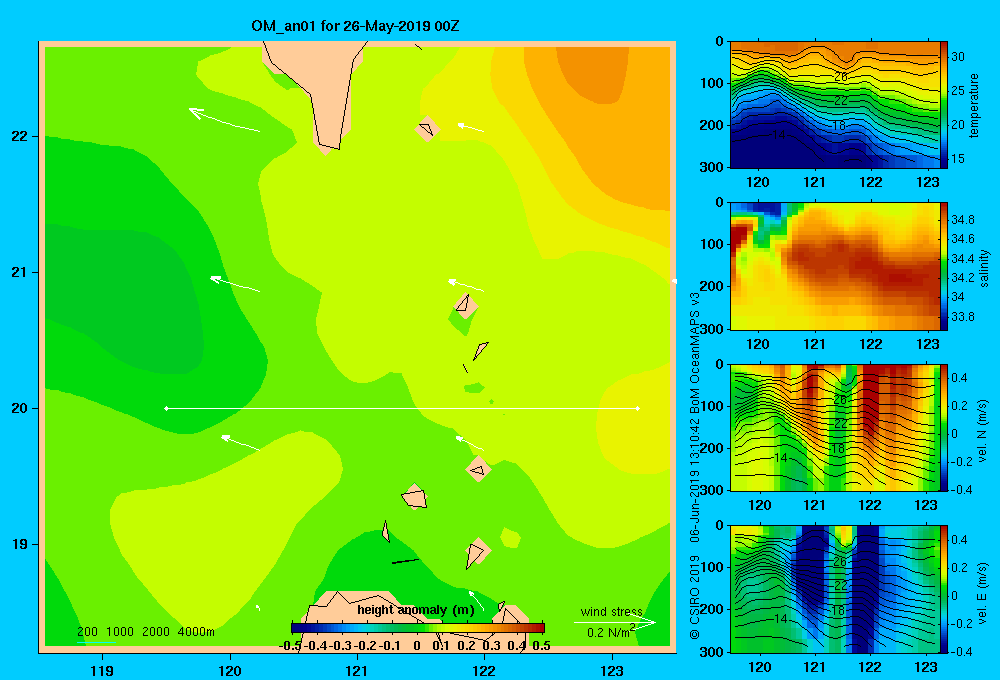Click the 'height anomaly (m)' label
Image resolution: width=1000 pixels, height=680 pixels.
coord(416,610)
